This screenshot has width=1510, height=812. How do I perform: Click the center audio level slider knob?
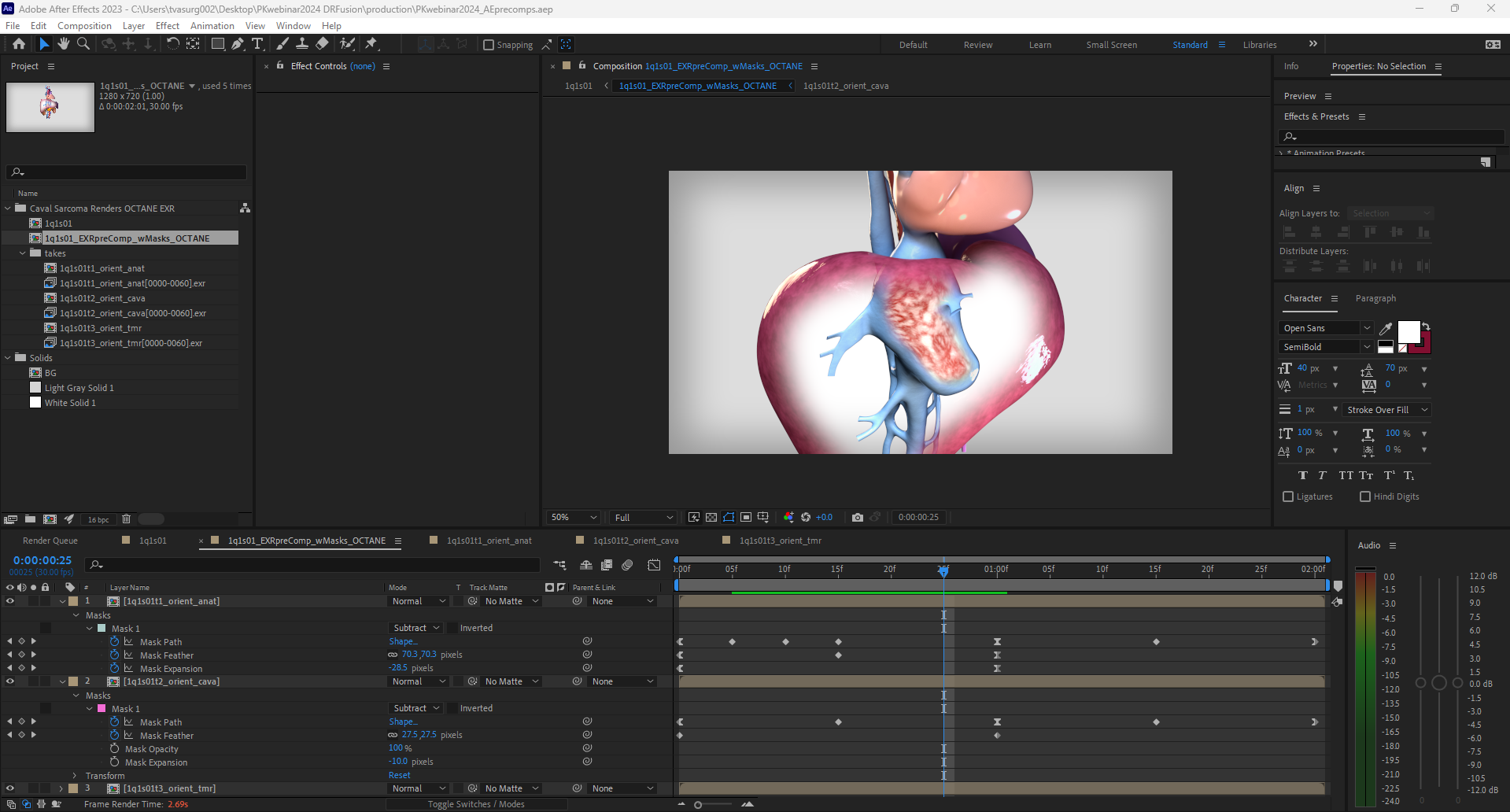pos(1439,683)
